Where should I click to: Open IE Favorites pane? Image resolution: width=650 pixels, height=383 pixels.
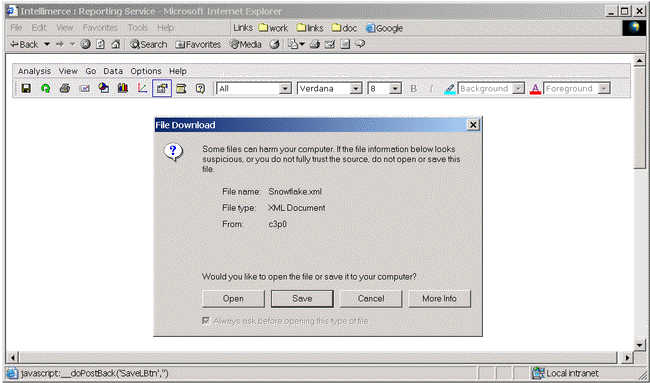[x=198, y=44]
